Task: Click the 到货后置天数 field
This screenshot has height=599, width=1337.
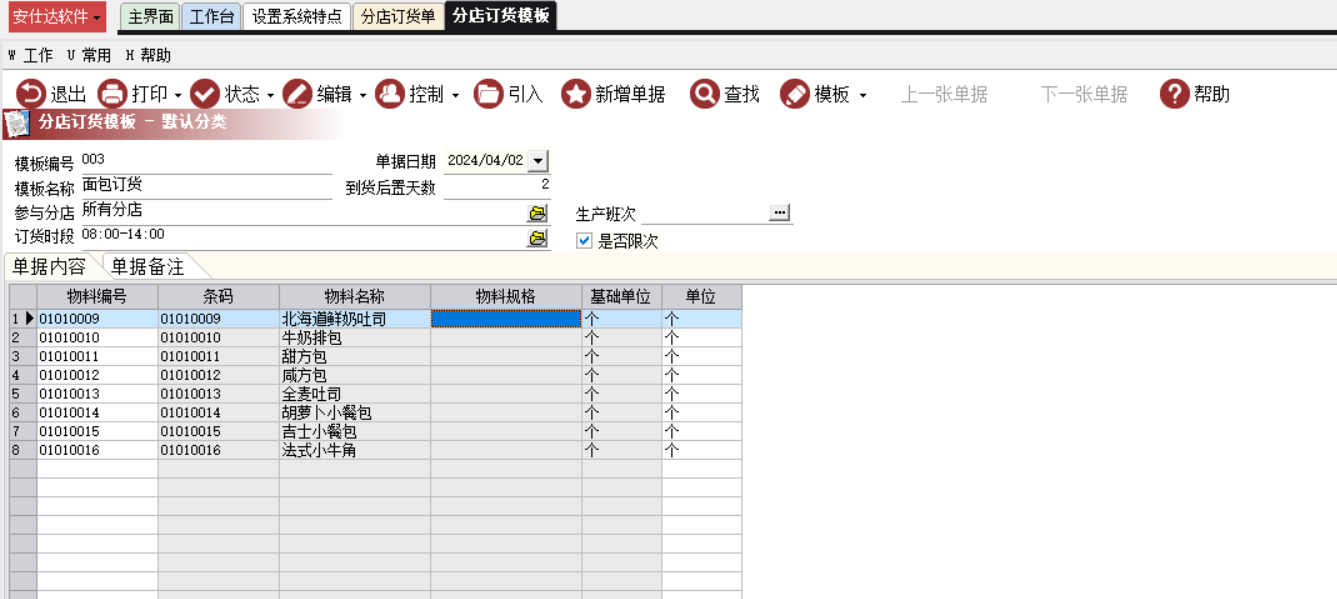Action: tap(497, 186)
